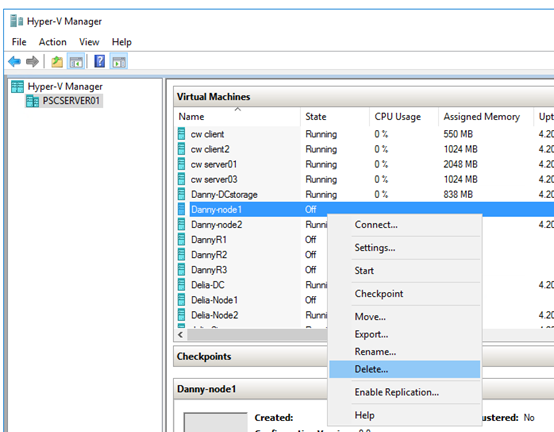Select the cw server01 virtual machine row
The width and height of the screenshot is (554, 432).
point(364,164)
